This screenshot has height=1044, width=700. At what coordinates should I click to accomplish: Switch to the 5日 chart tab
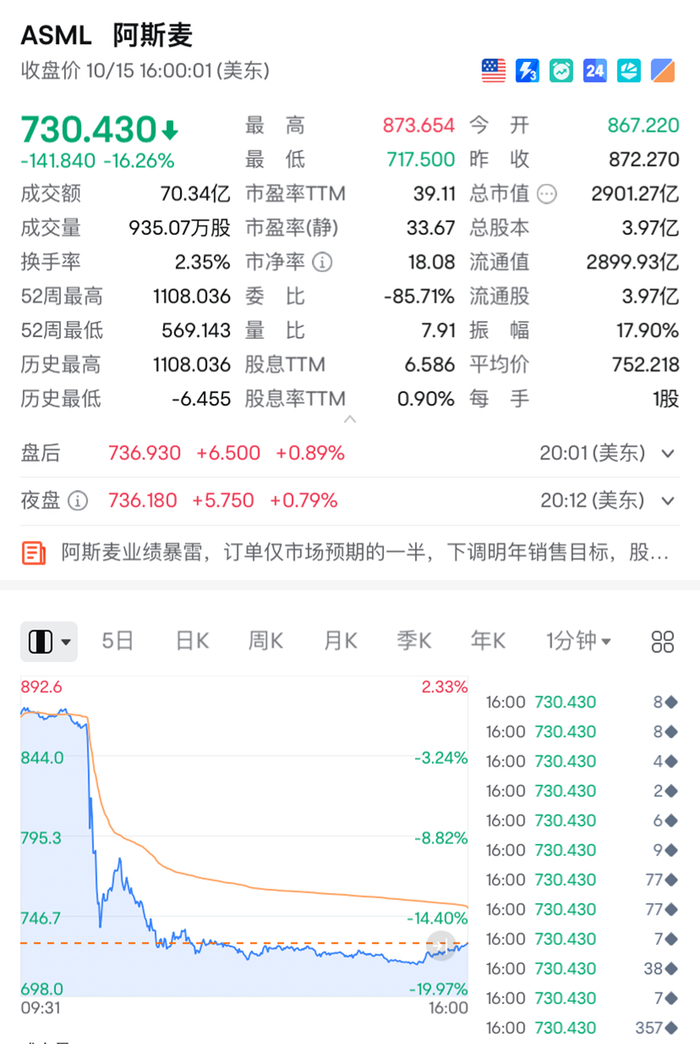[118, 641]
